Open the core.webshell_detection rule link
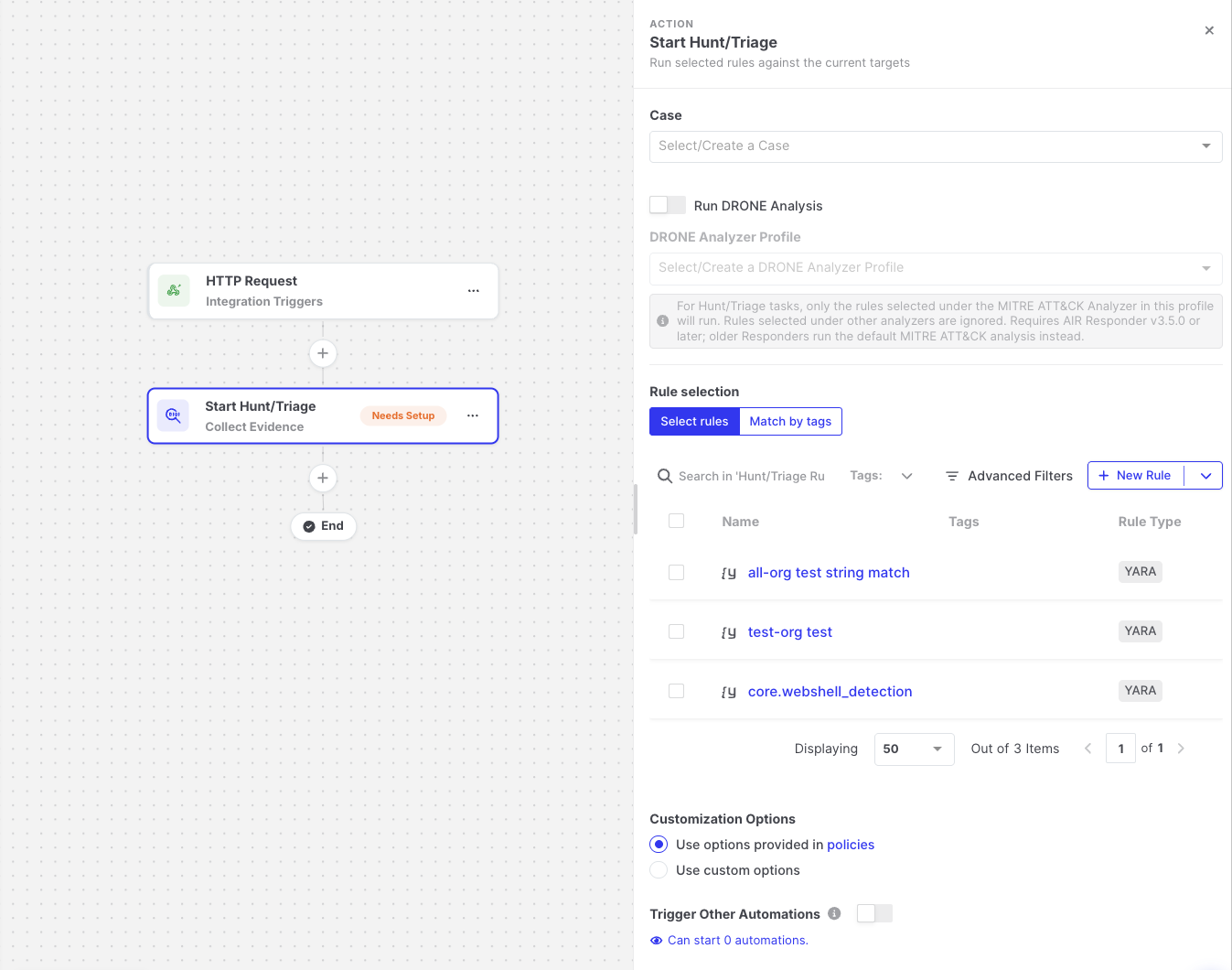 point(830,692)
